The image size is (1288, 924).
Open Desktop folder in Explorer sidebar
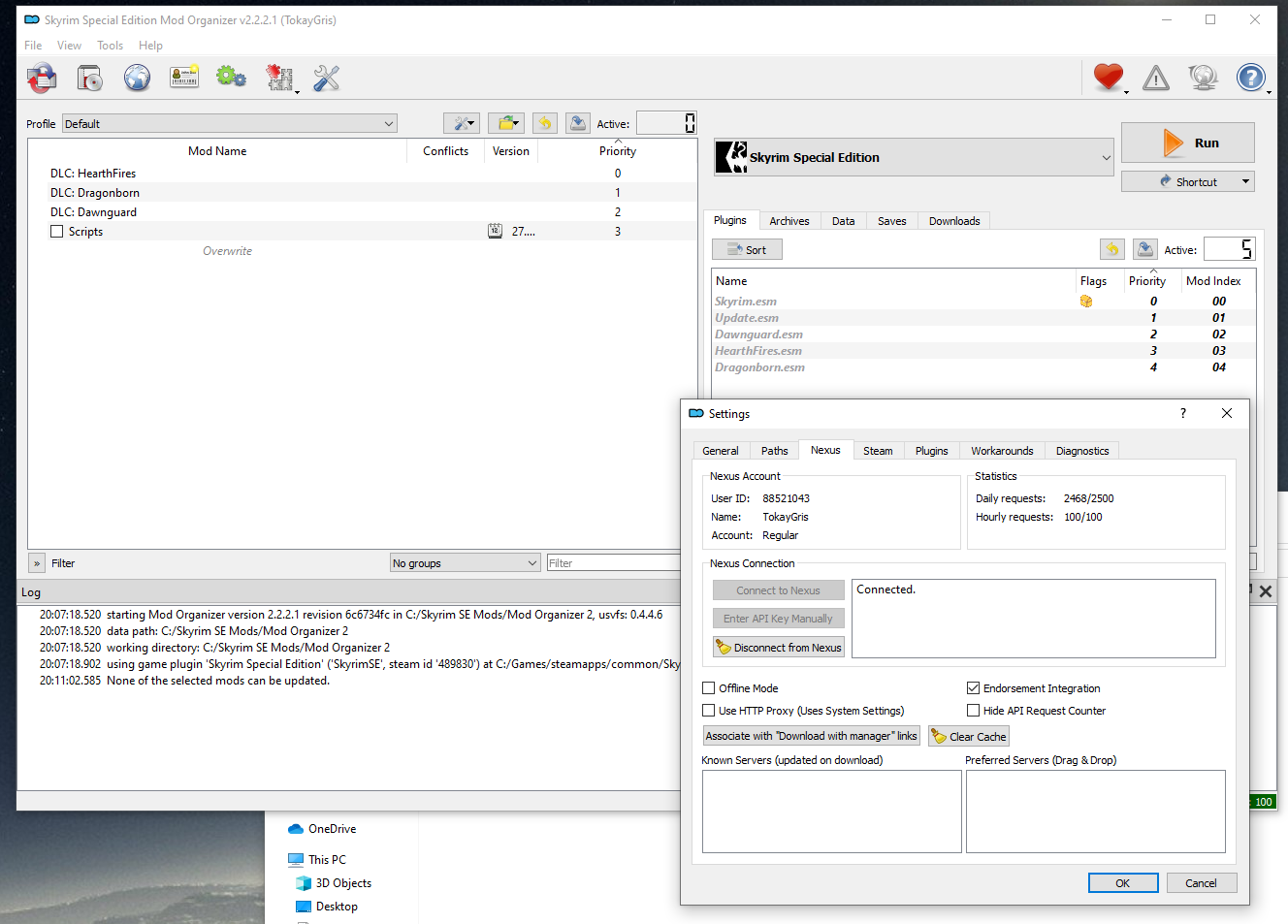click(x=327, y=907)
